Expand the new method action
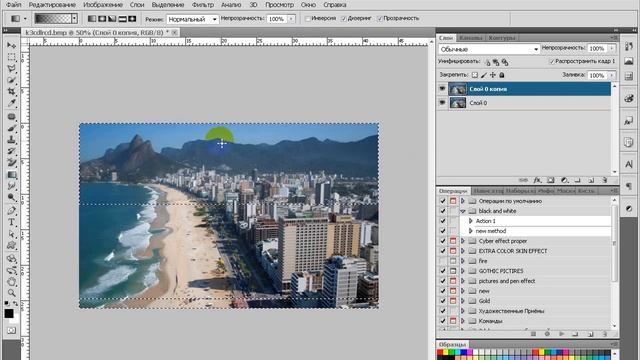This screenshot has width=640, height=360. (x=471, y=231)
